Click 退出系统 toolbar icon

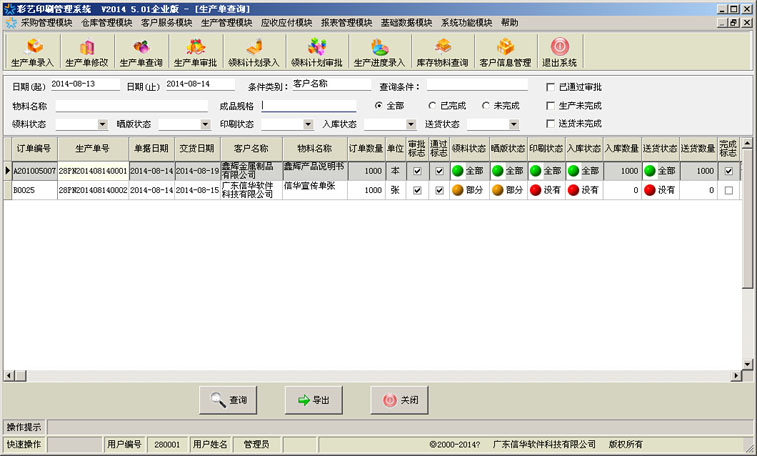(x=560, y=52)
